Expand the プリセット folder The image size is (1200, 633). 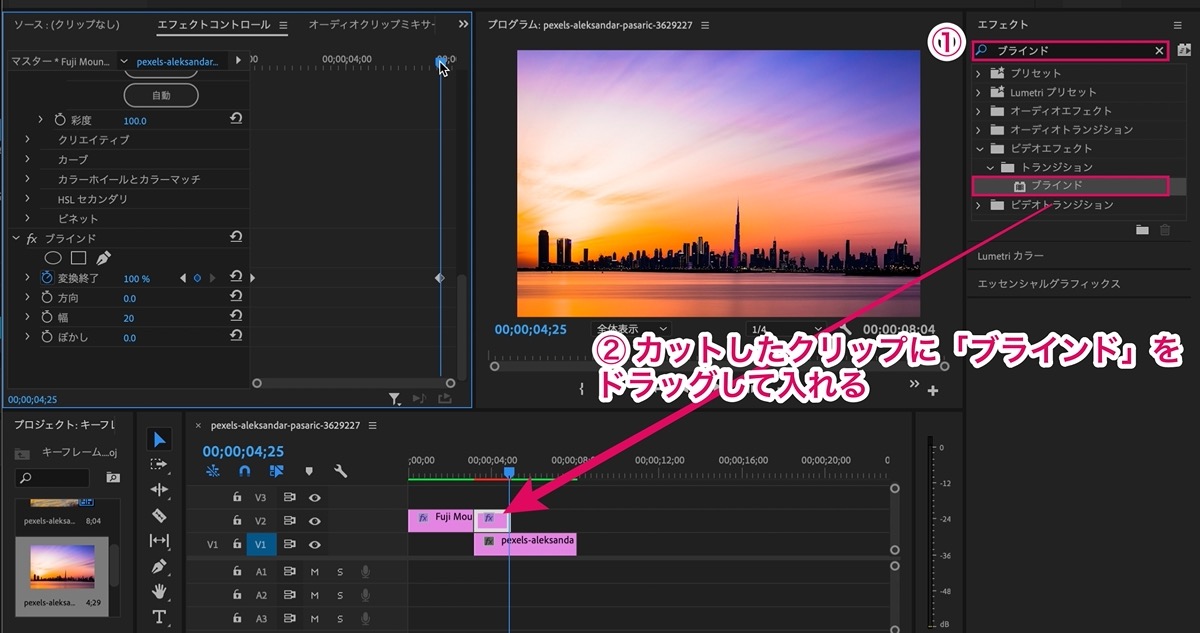pos(979,73)
